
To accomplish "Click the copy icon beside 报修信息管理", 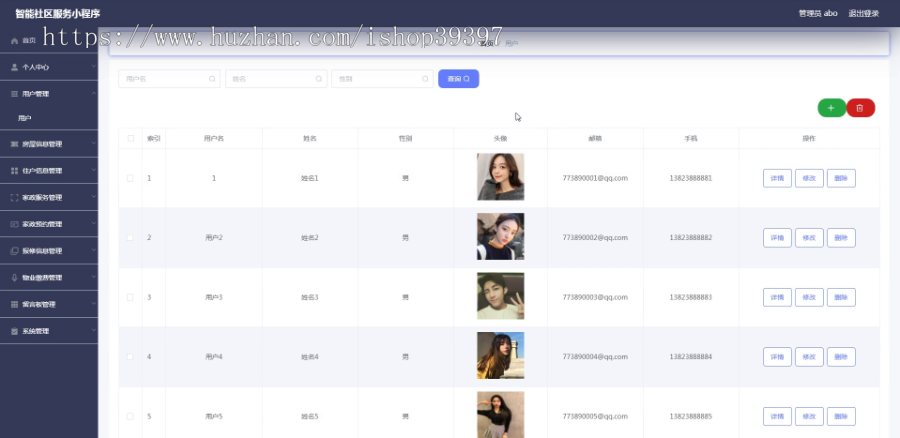I will click(15, 251).
